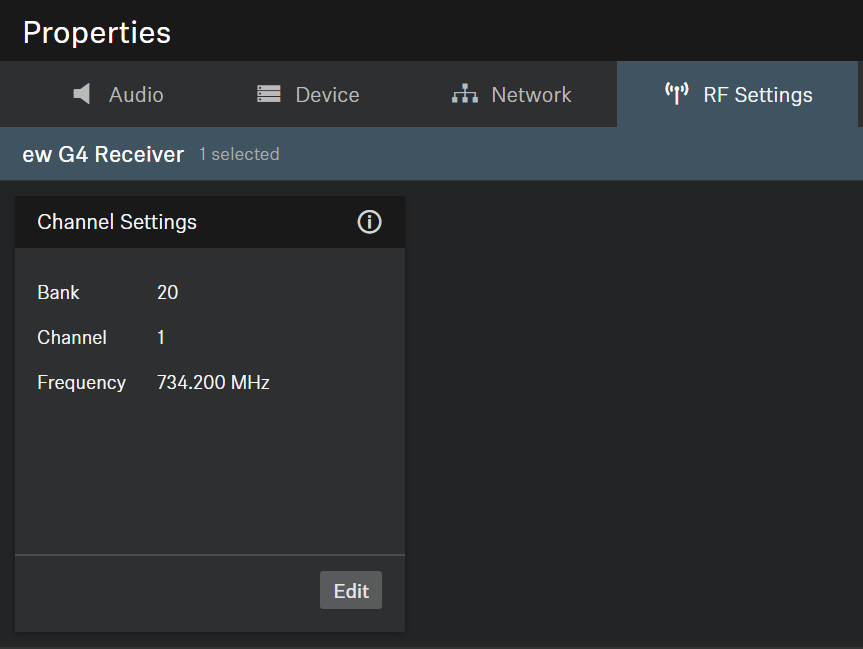Image resolution: width=863 pixels, height=649 pixels.
Task: Click the Bank value 20
Action: (167, 293)
